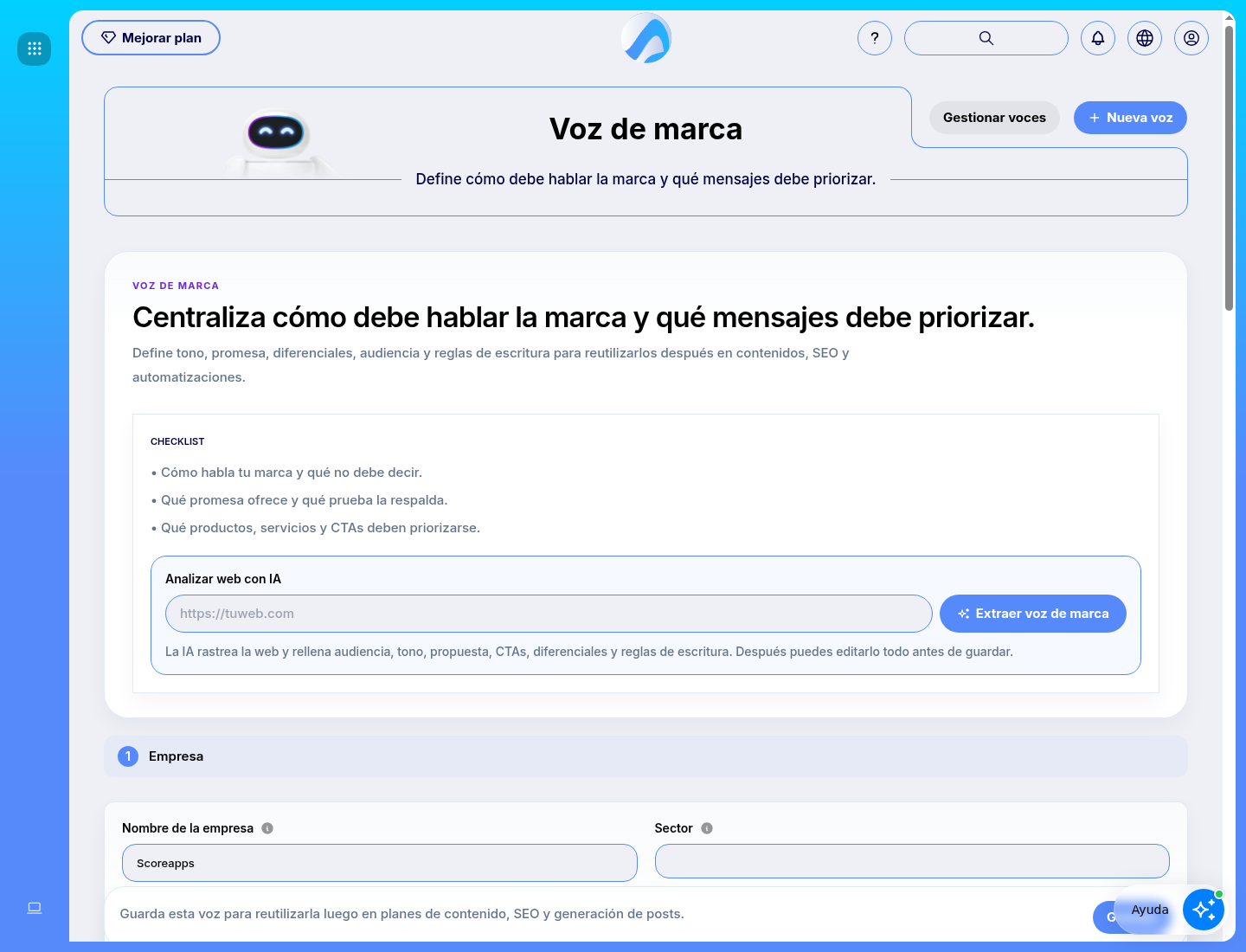Image resolution: width=1246 pixels, height=952 pixels.
Task: Open the user account menu
Action: (1191, 38)
